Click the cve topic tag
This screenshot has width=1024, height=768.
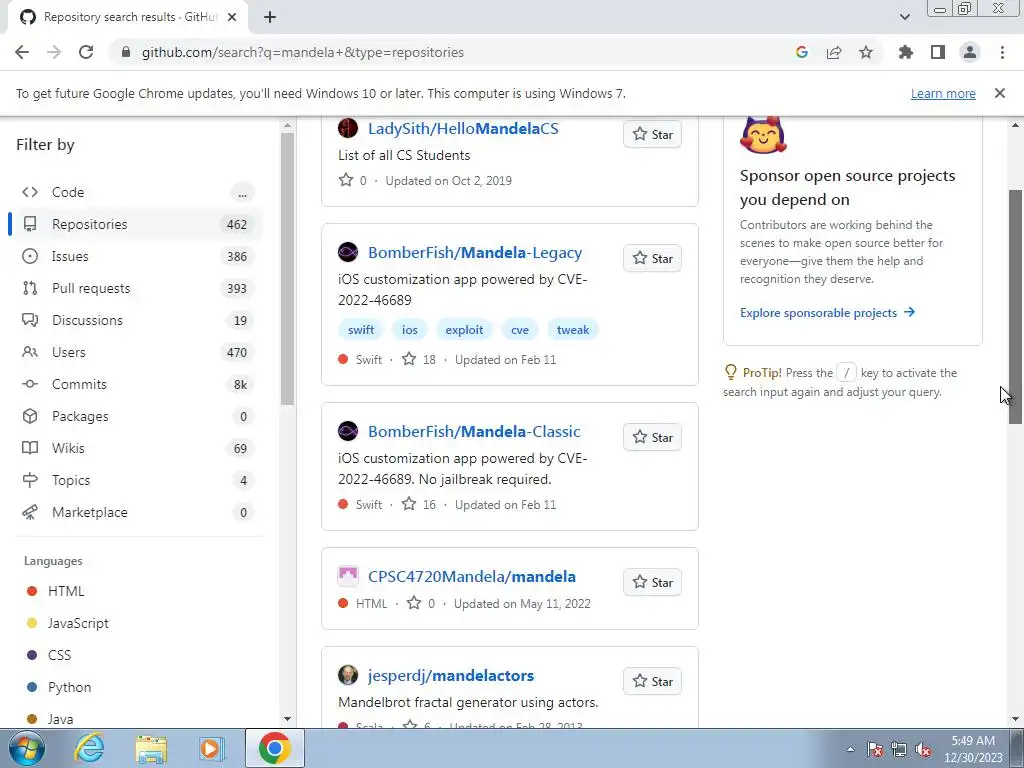[x=520, y=330]
